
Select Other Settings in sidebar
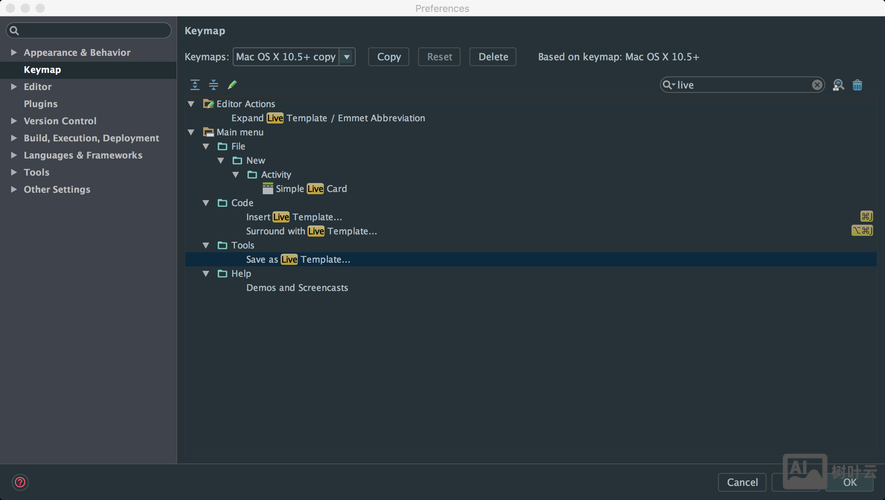tap(57, 189)
